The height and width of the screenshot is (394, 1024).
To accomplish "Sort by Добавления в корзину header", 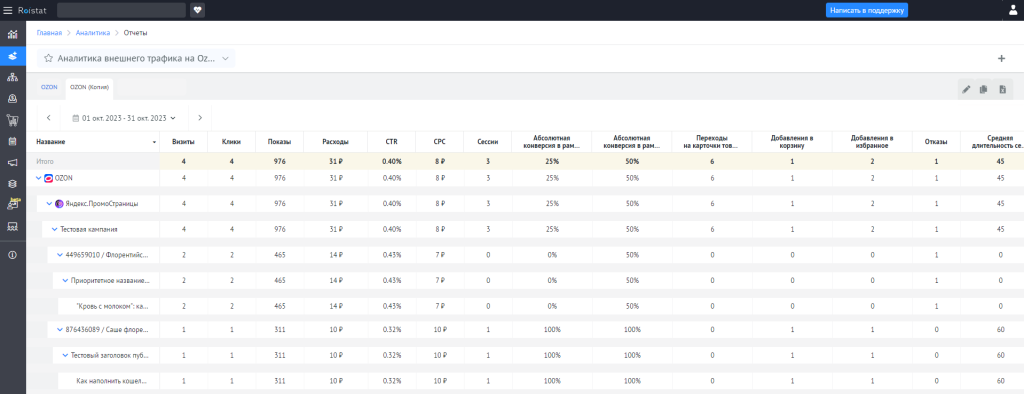I will coord(792,142).
